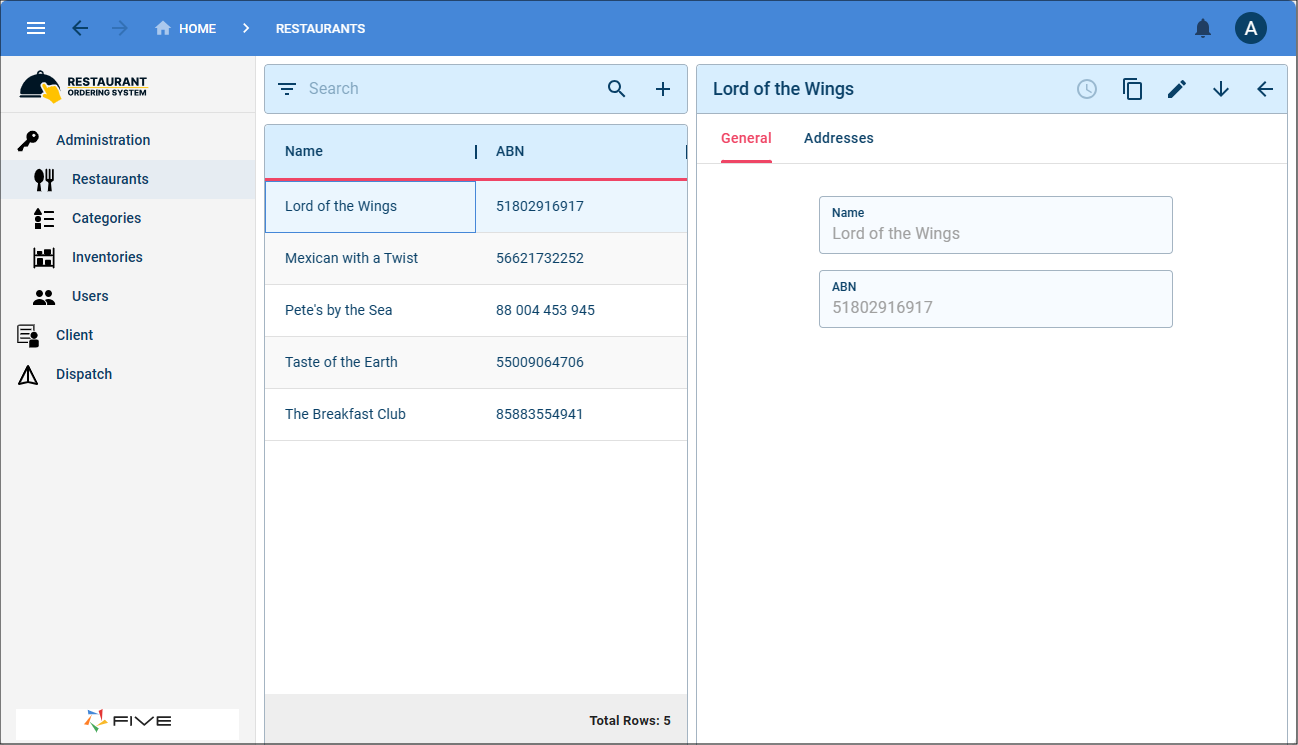The height and width of the screenshot is (745, 1298).
Task: Click ABN value 51802916917 in the list
Action: pos(540,207)
